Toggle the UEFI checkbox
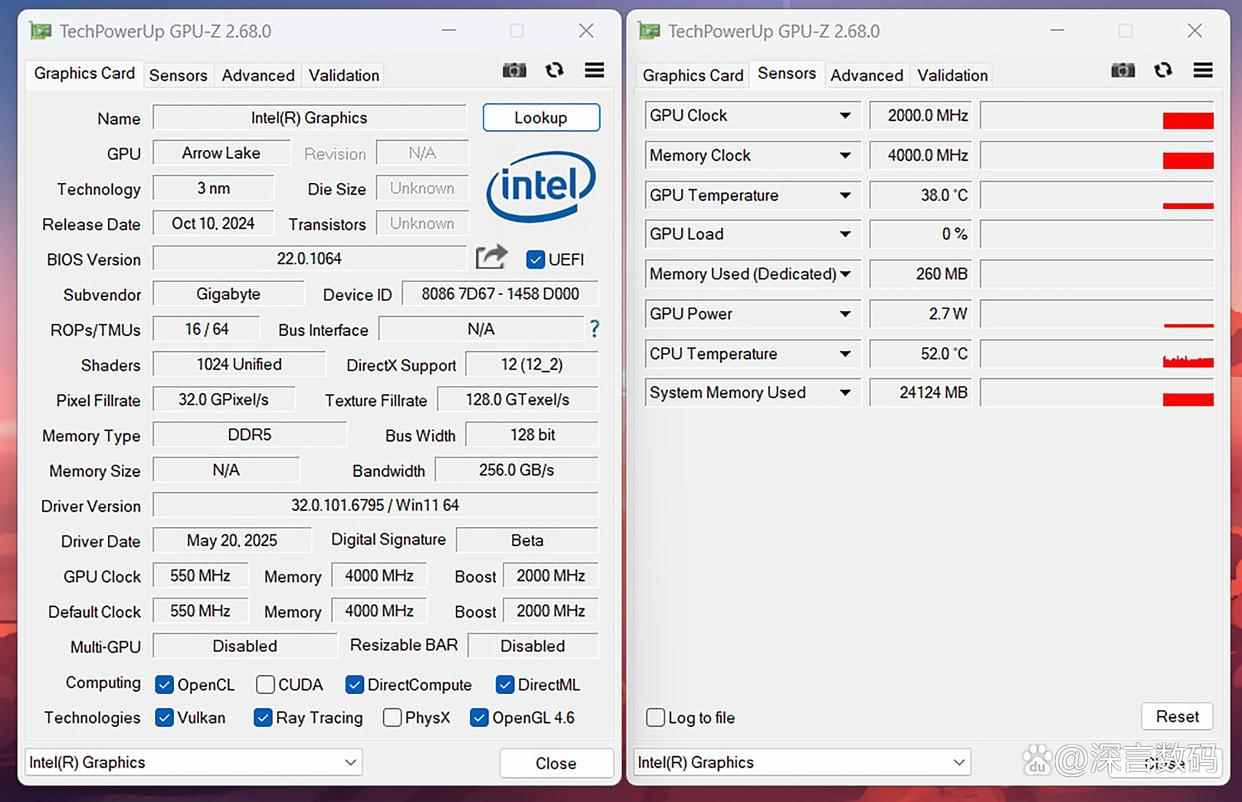Viewport: 1242px width, 802px height. pyautogui.click(x=535, y=259)
